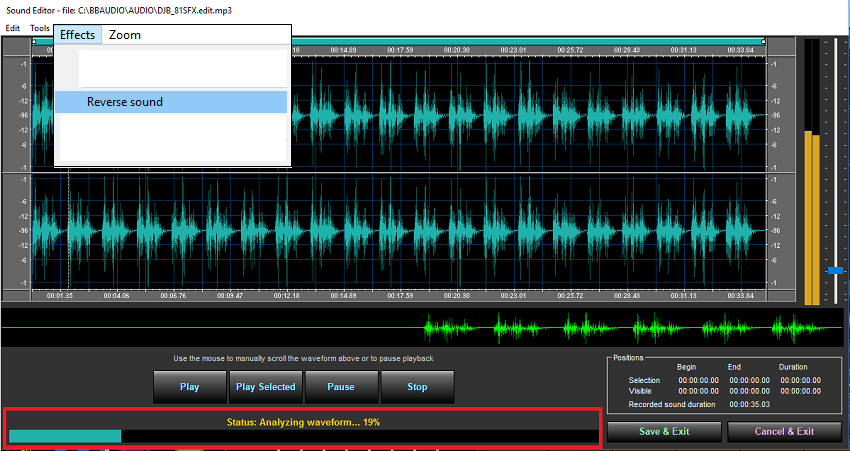Open the Effects menu

pyautogui.click(x=78, y=35)
